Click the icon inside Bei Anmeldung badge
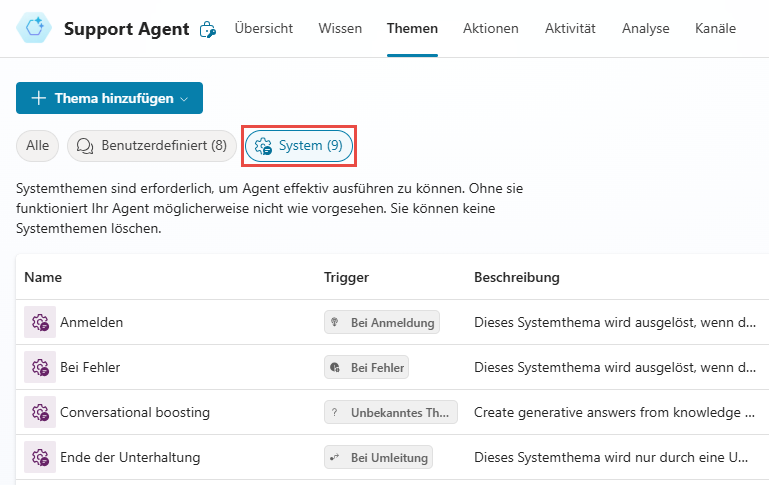The height and width of the screenshot is (485, 769). pyautogui.click(x=335, y=322)
